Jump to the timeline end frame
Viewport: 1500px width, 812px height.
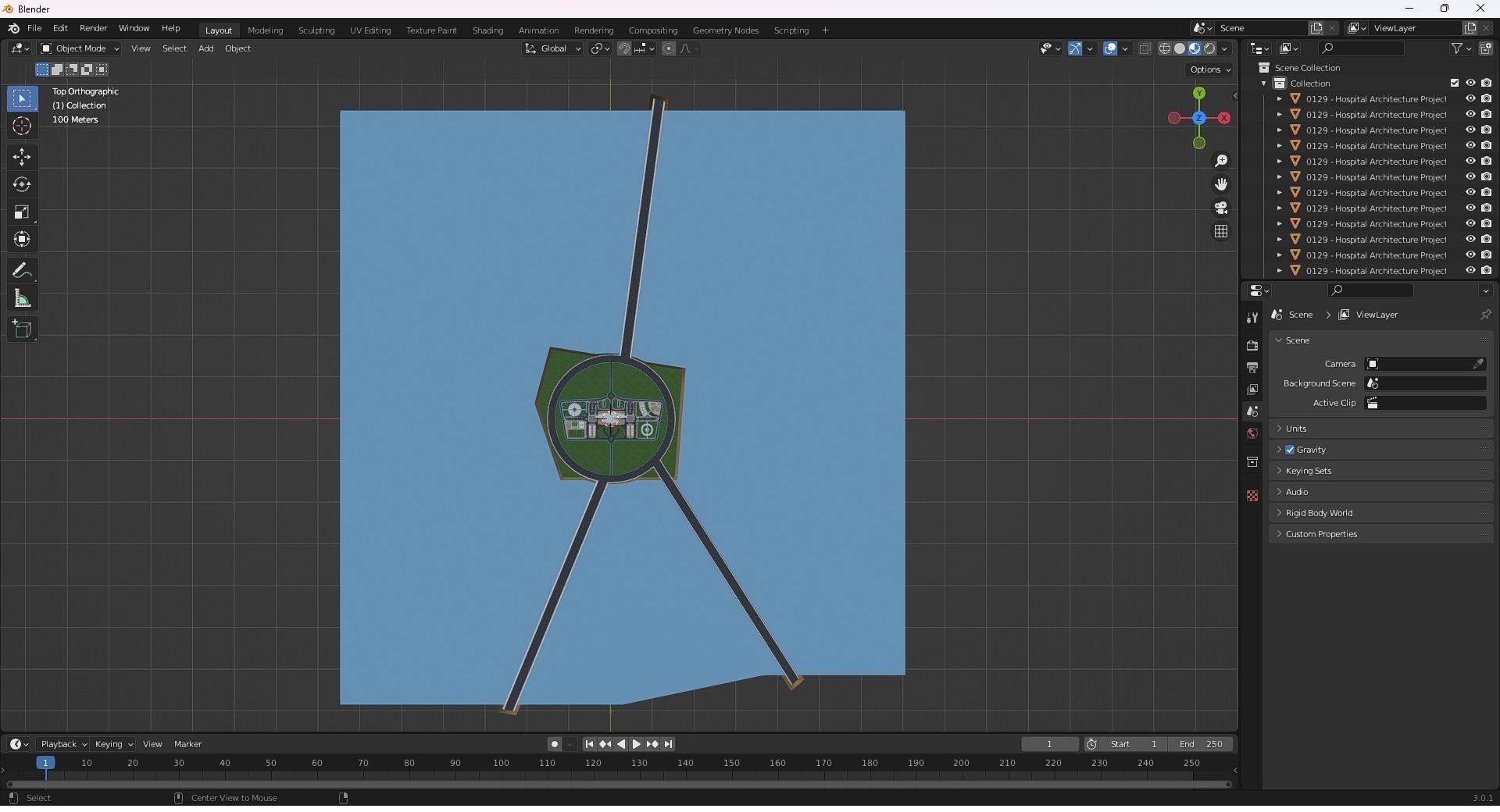click(669, 744)
